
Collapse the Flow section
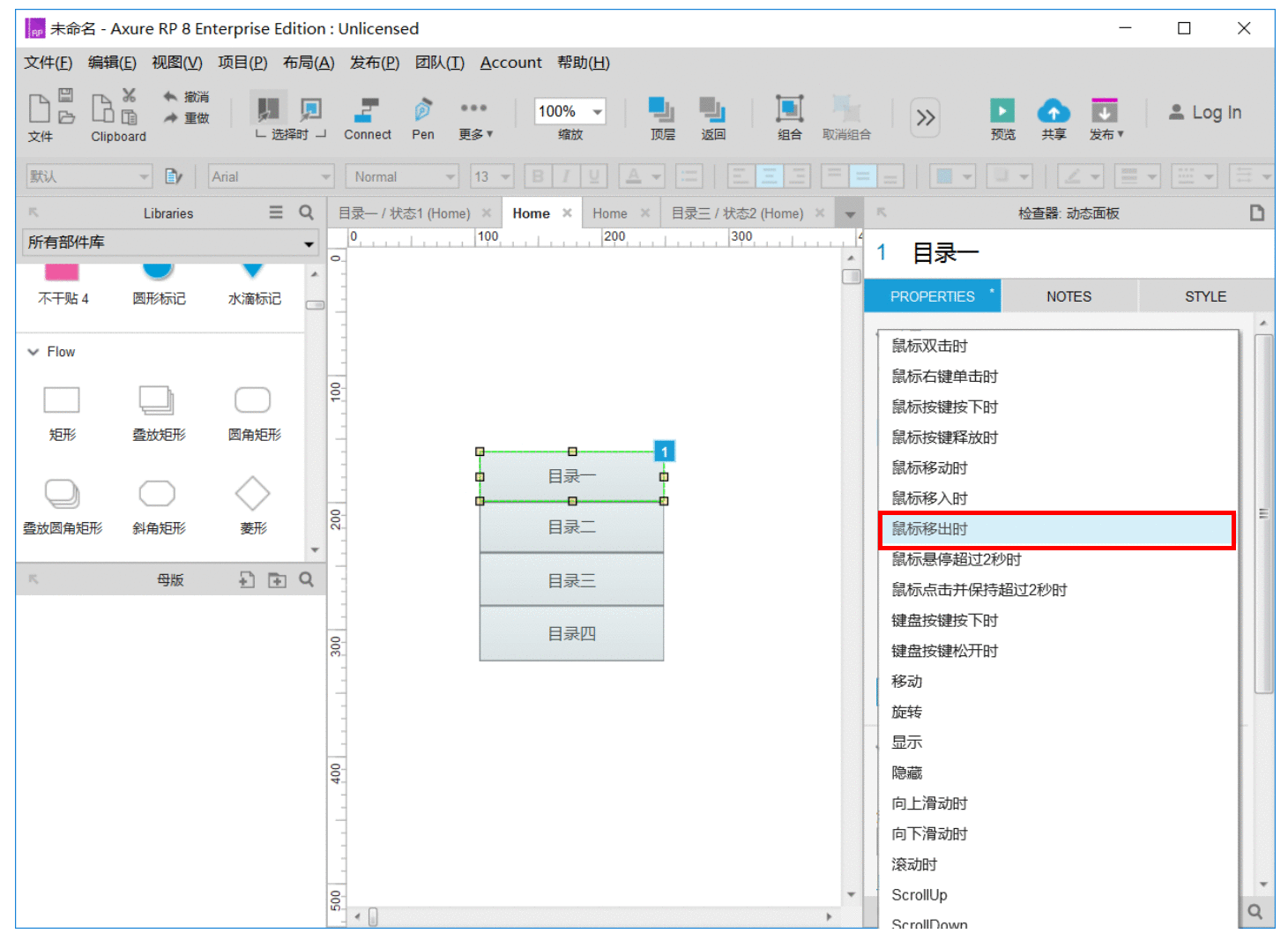[x=34, y=352]
